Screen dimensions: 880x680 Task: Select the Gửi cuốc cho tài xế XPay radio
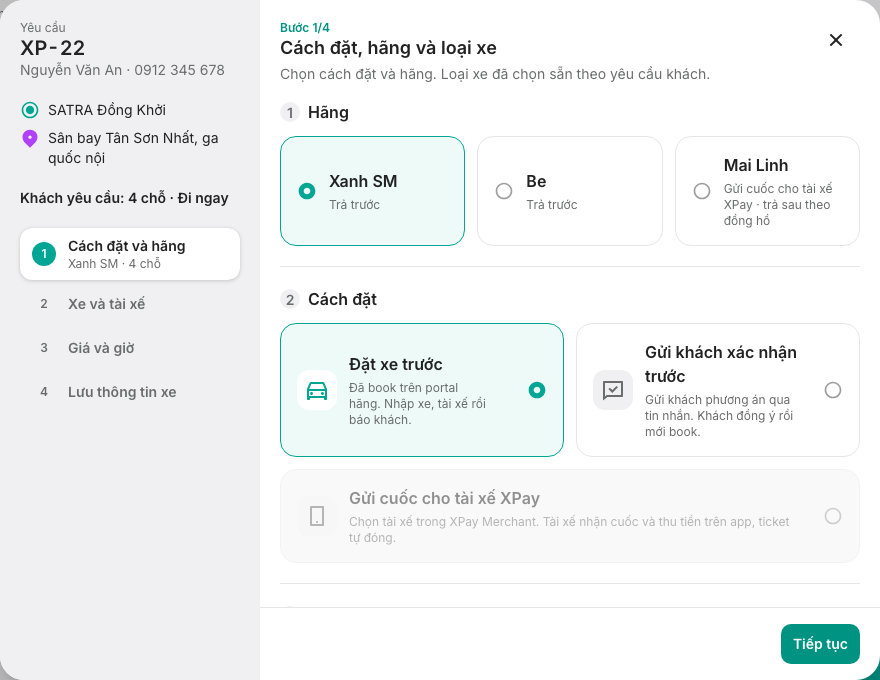(833, 516)
